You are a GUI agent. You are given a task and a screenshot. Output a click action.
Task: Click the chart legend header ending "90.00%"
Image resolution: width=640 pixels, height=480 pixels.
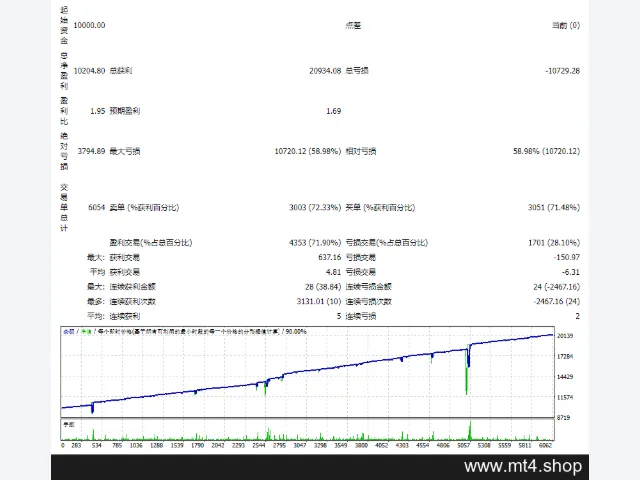pos(185,331)
